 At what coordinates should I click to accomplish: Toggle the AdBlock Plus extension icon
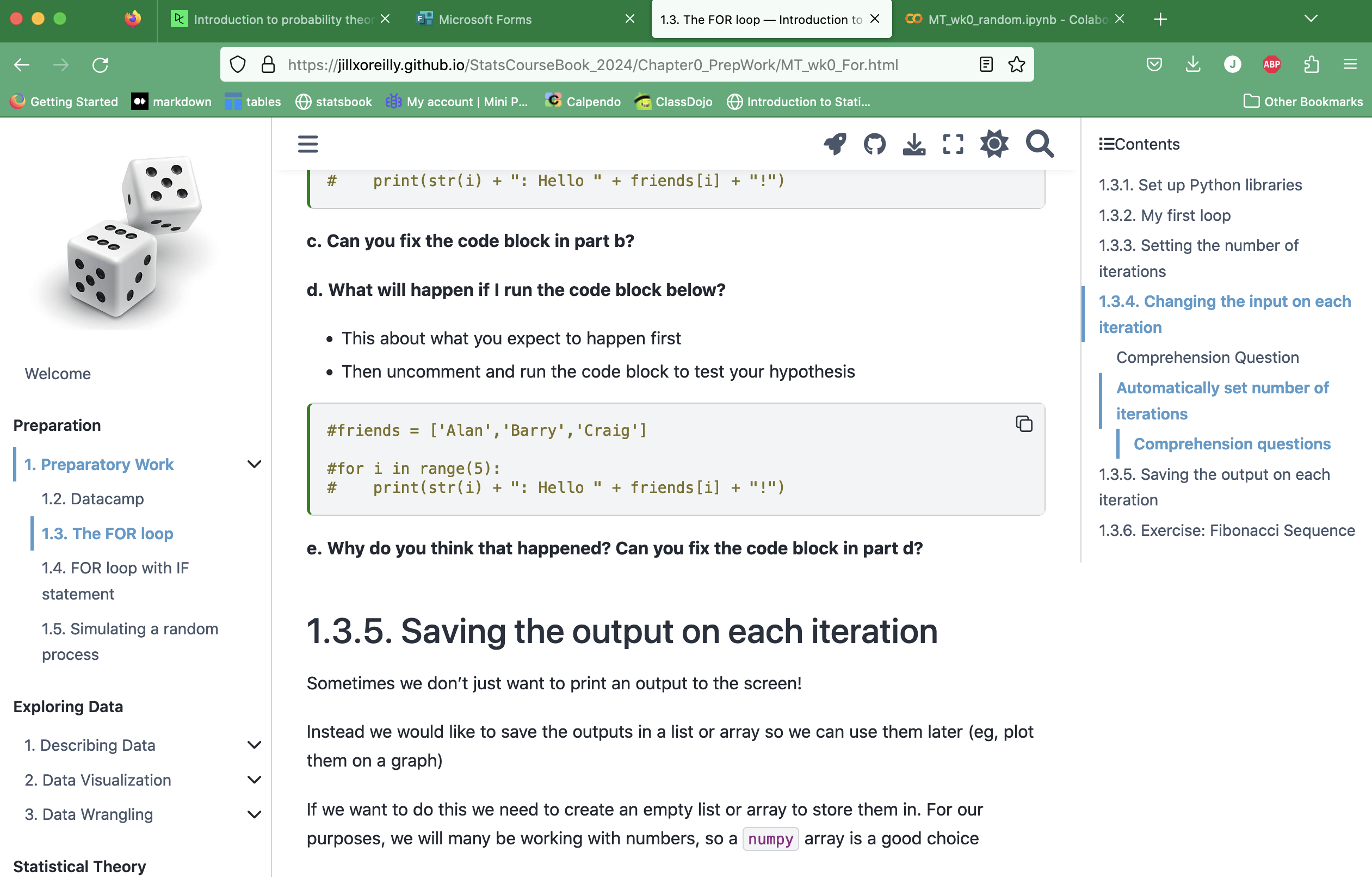[x=1272, y=64]
